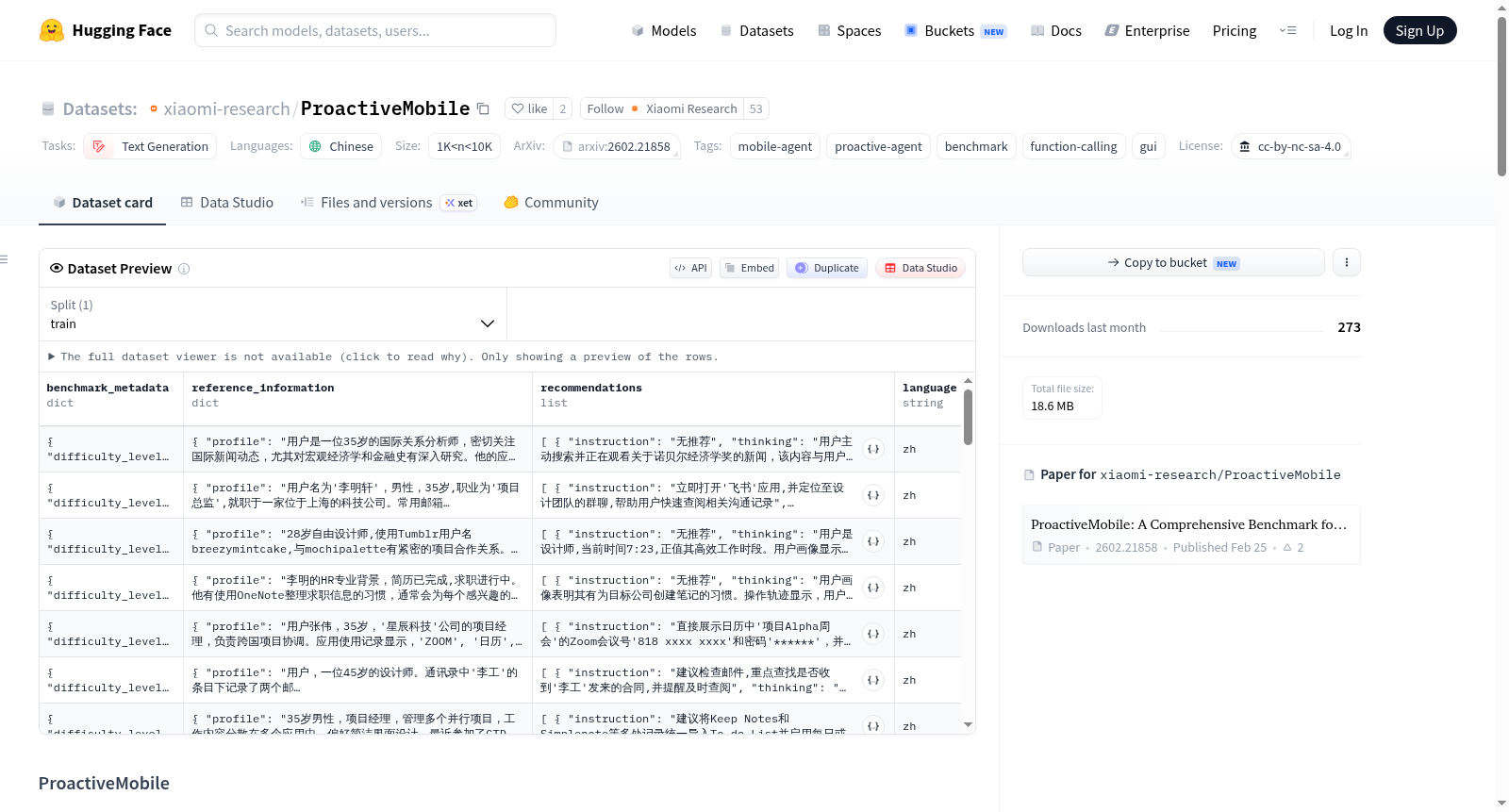Open the Split train dropdown

[x=274, y=314]
